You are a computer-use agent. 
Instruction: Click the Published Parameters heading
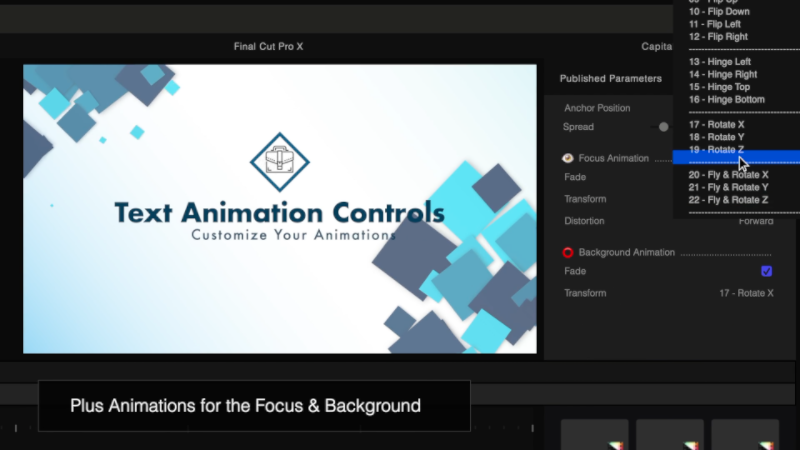tap(611, 79)
